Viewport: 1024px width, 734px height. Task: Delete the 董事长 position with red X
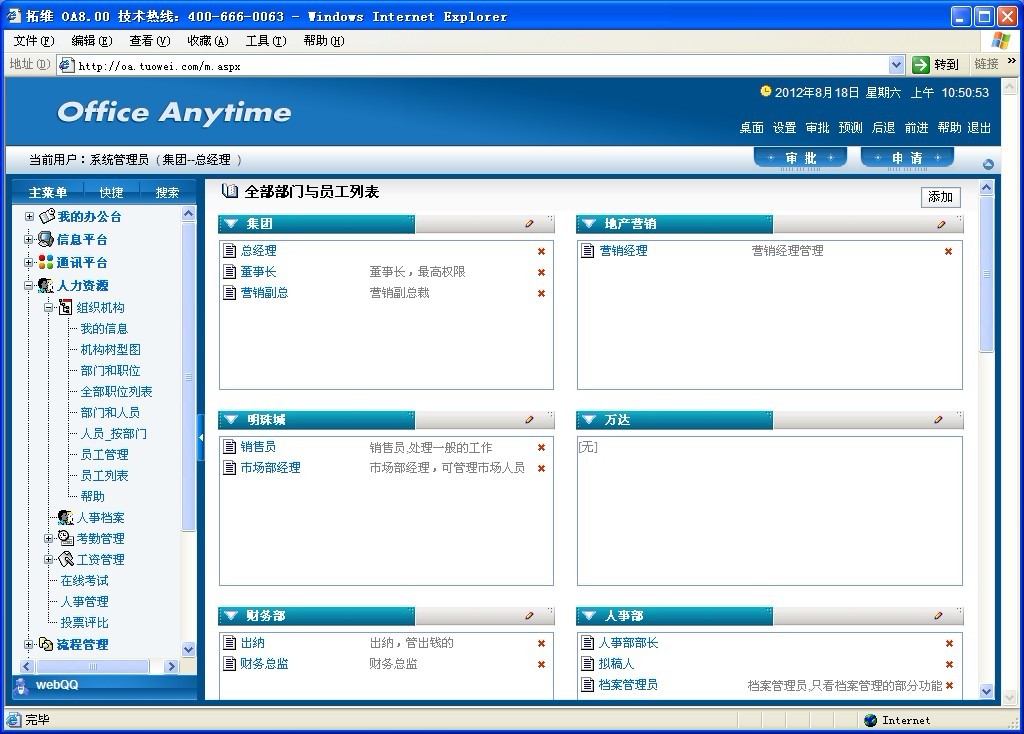541,272
